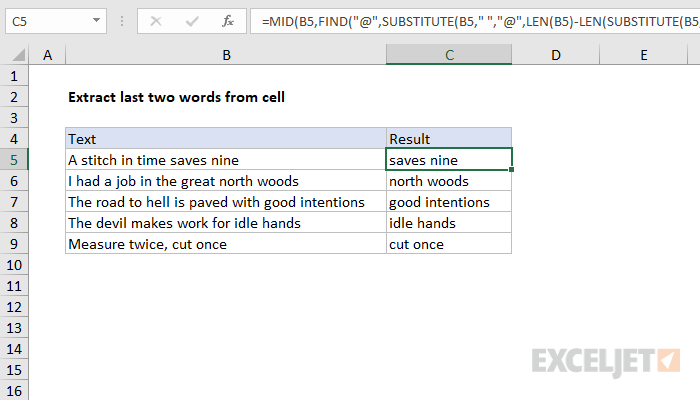Click the Exceljet logo watermark

click(606, 361)
